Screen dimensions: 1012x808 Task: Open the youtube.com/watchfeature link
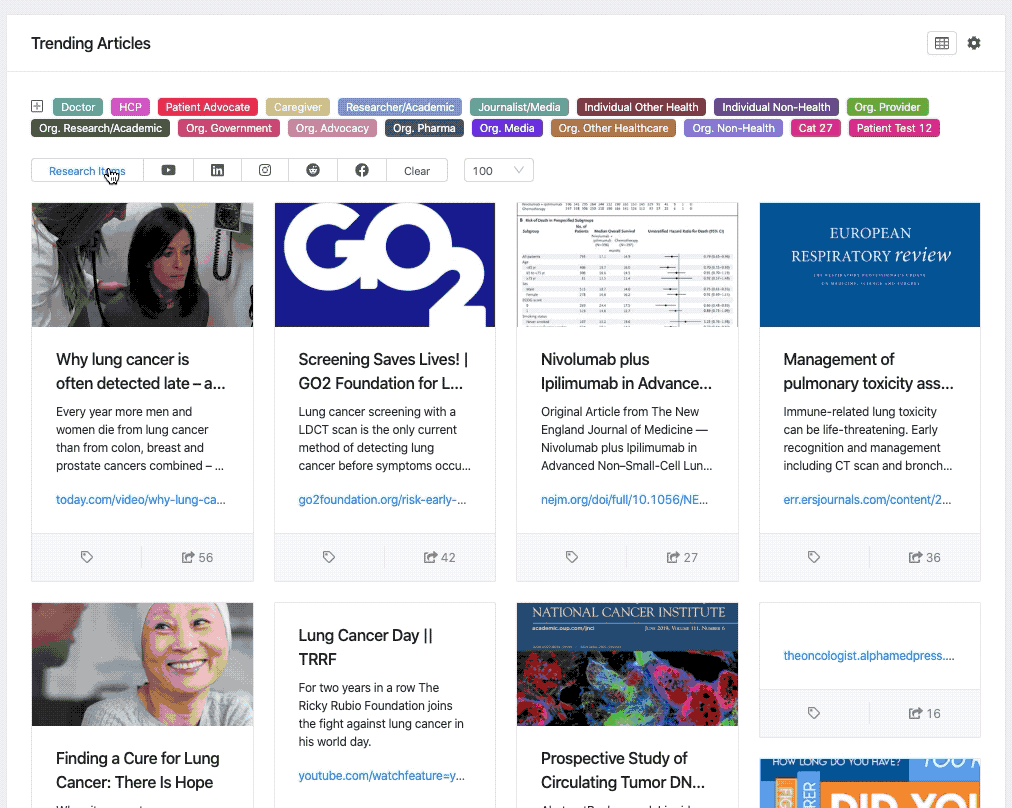tap(381, 776)
